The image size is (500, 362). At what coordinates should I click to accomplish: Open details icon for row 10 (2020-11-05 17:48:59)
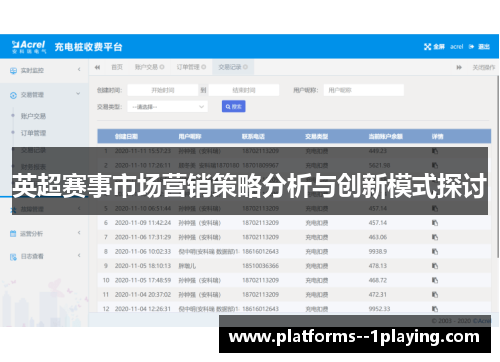click(435, 280)
